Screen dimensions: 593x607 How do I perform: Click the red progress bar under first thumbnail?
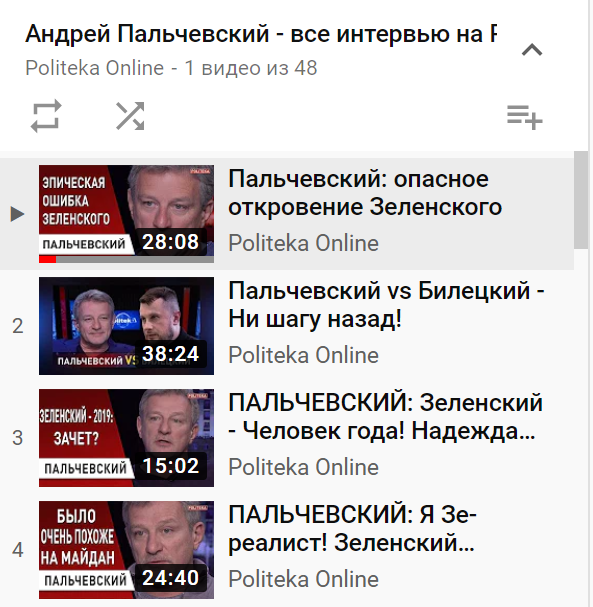tap(48, 259)
